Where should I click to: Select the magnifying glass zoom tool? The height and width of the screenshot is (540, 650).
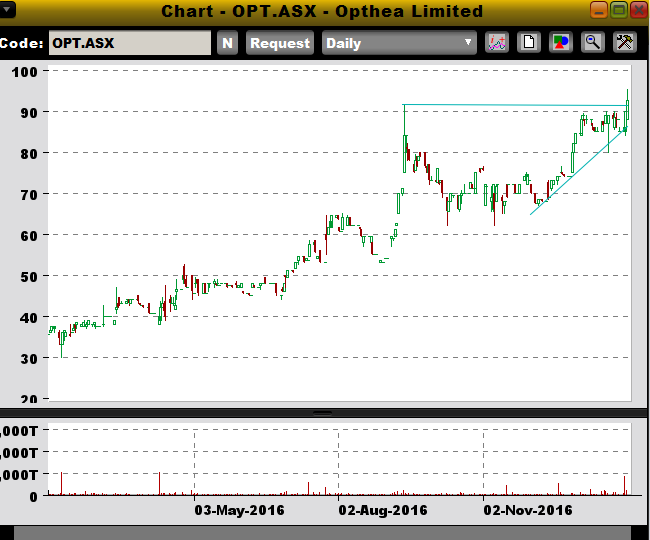click(592, 43)
